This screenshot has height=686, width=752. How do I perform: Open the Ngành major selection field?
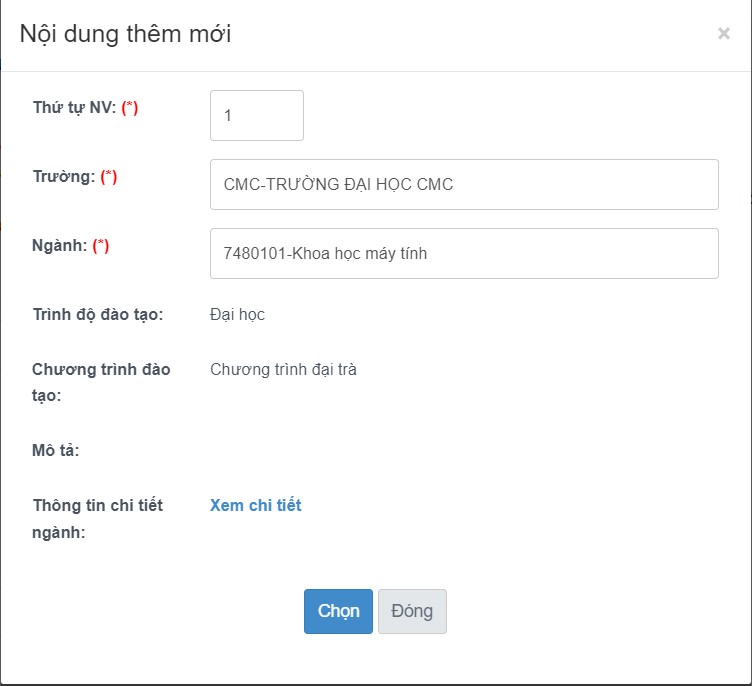[x=464, y=253]
